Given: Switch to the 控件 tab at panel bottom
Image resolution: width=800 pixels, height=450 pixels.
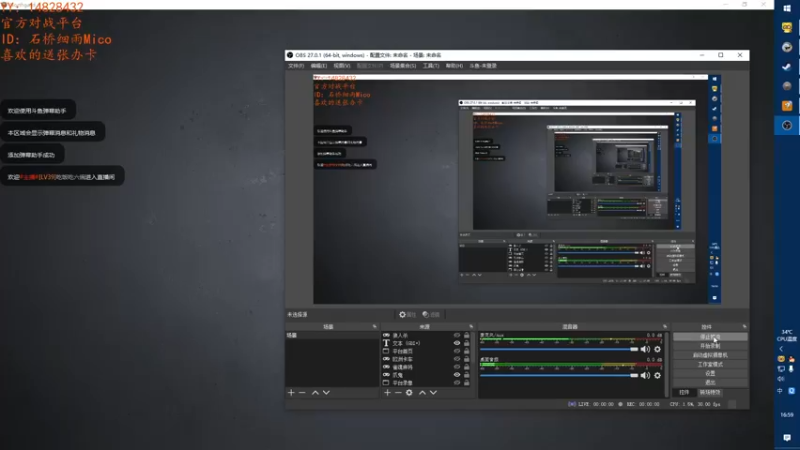Looking at the screenshot, I should 684,392.
